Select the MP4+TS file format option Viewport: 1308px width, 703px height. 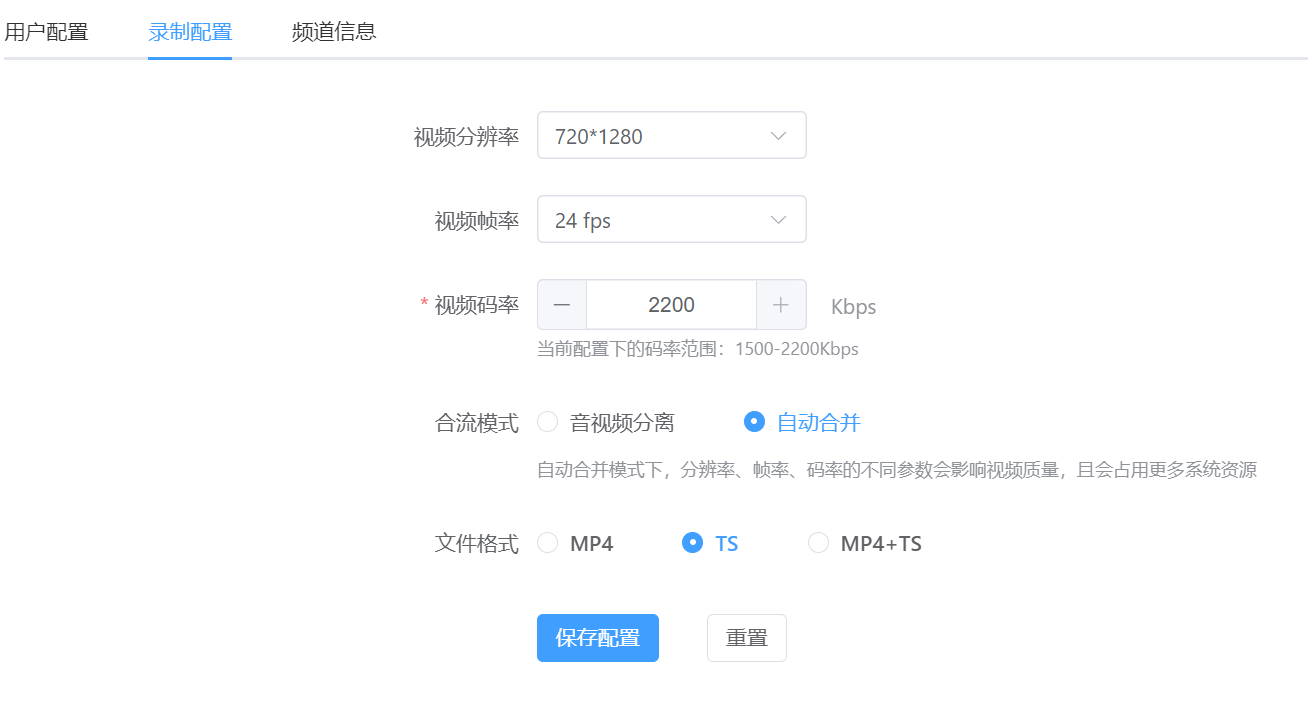[x=819, y=543]
